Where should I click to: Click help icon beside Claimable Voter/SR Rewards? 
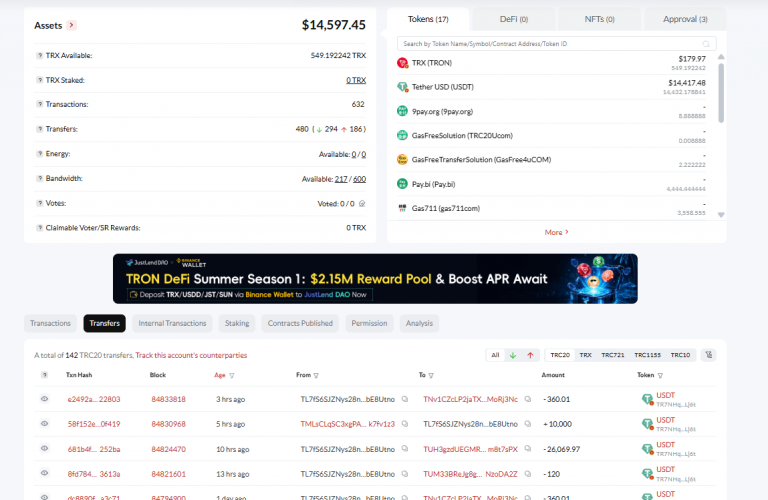[x=40, y=228]
